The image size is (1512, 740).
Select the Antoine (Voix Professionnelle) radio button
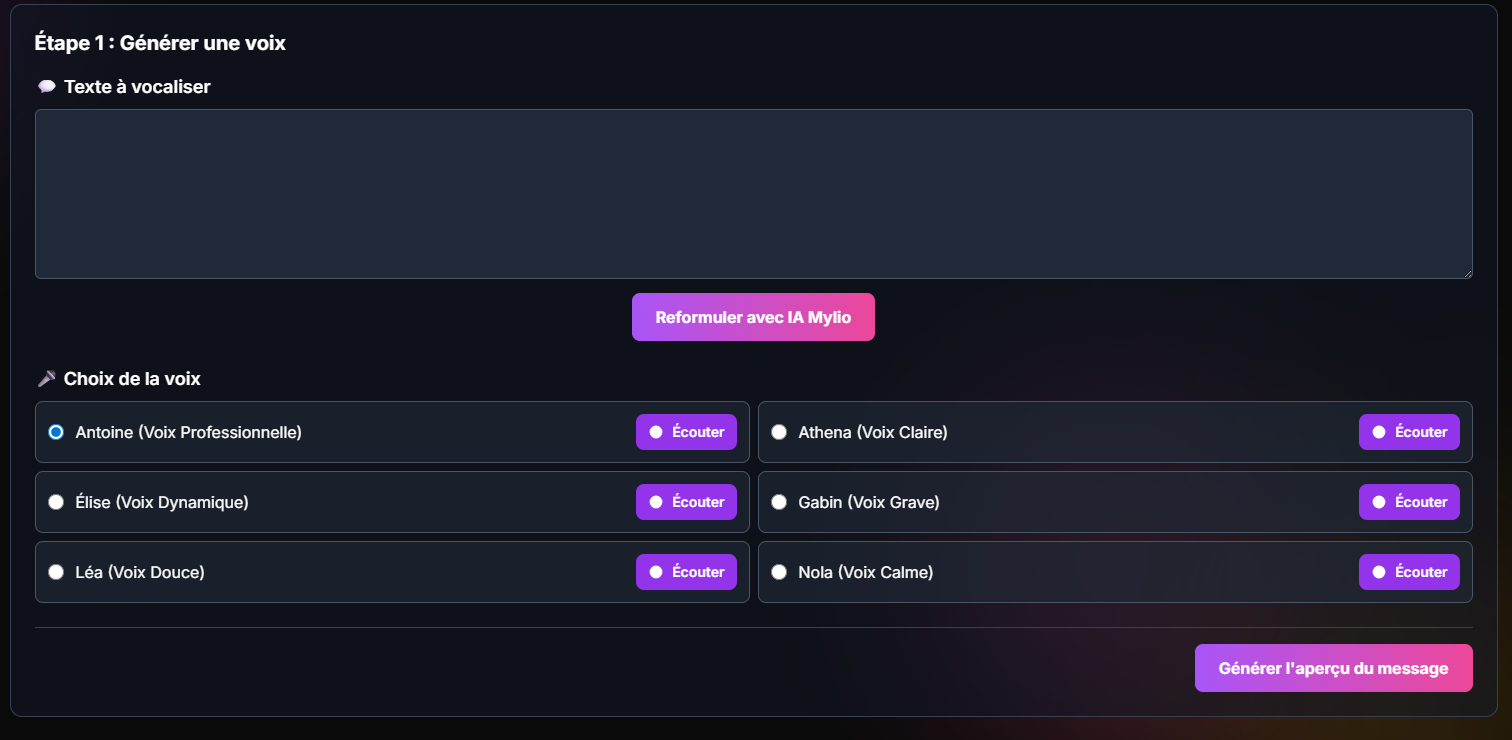tap(56, 432)
